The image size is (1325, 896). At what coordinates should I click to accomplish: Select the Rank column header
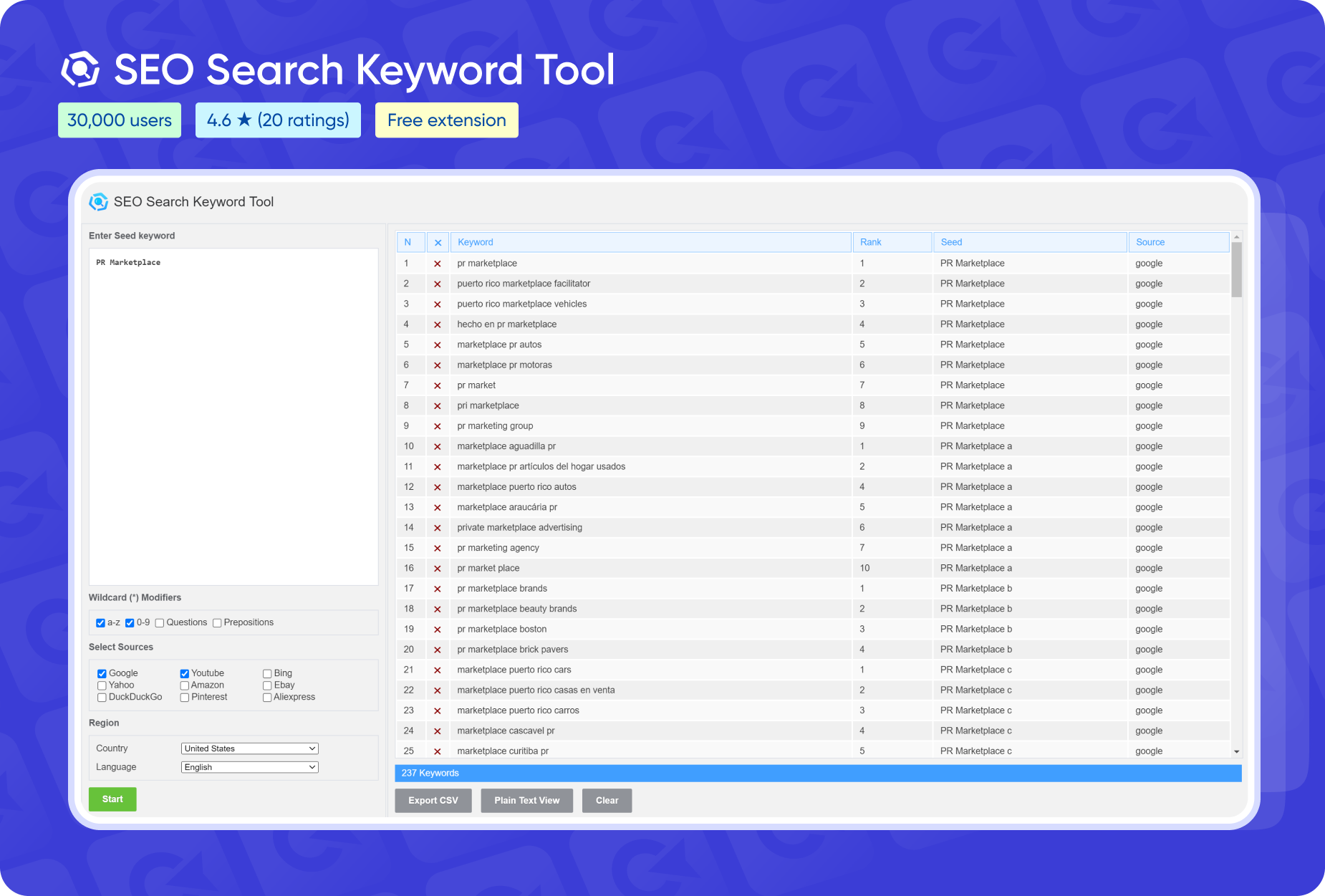coord(870,242)
